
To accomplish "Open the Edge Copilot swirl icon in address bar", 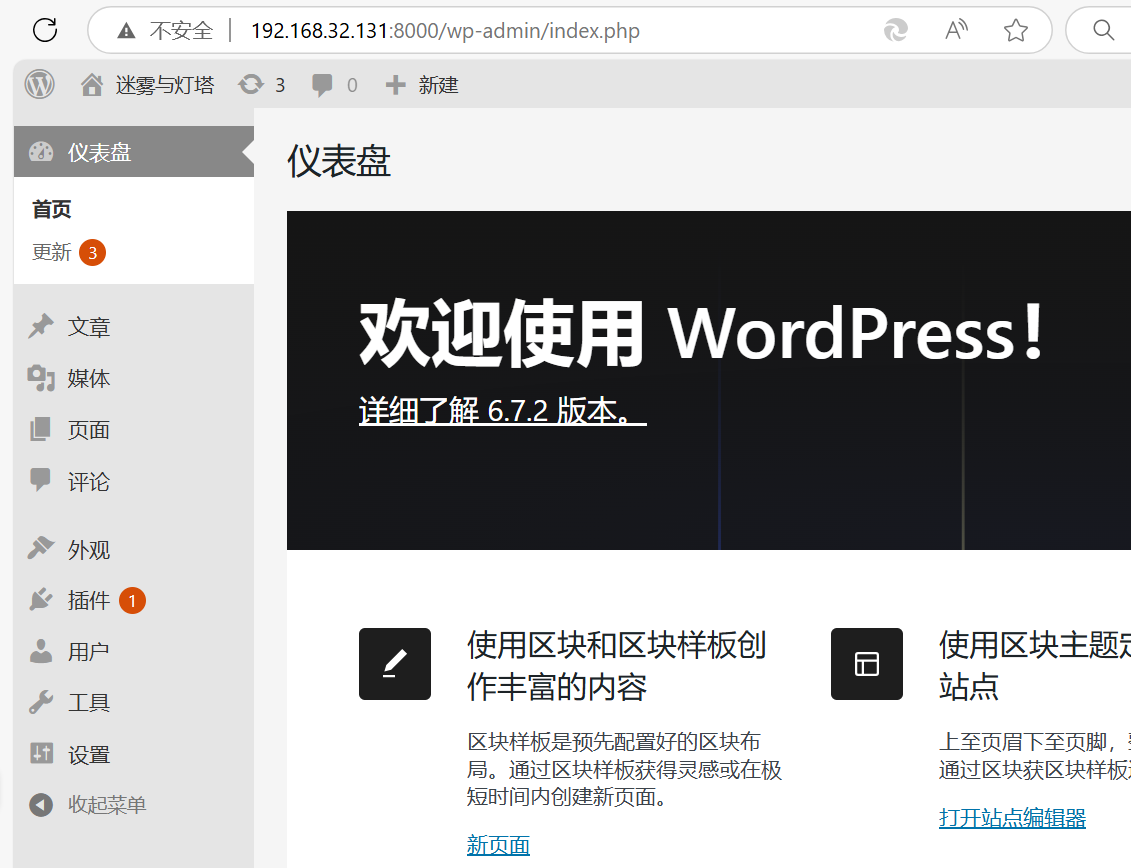I will 895,30.
